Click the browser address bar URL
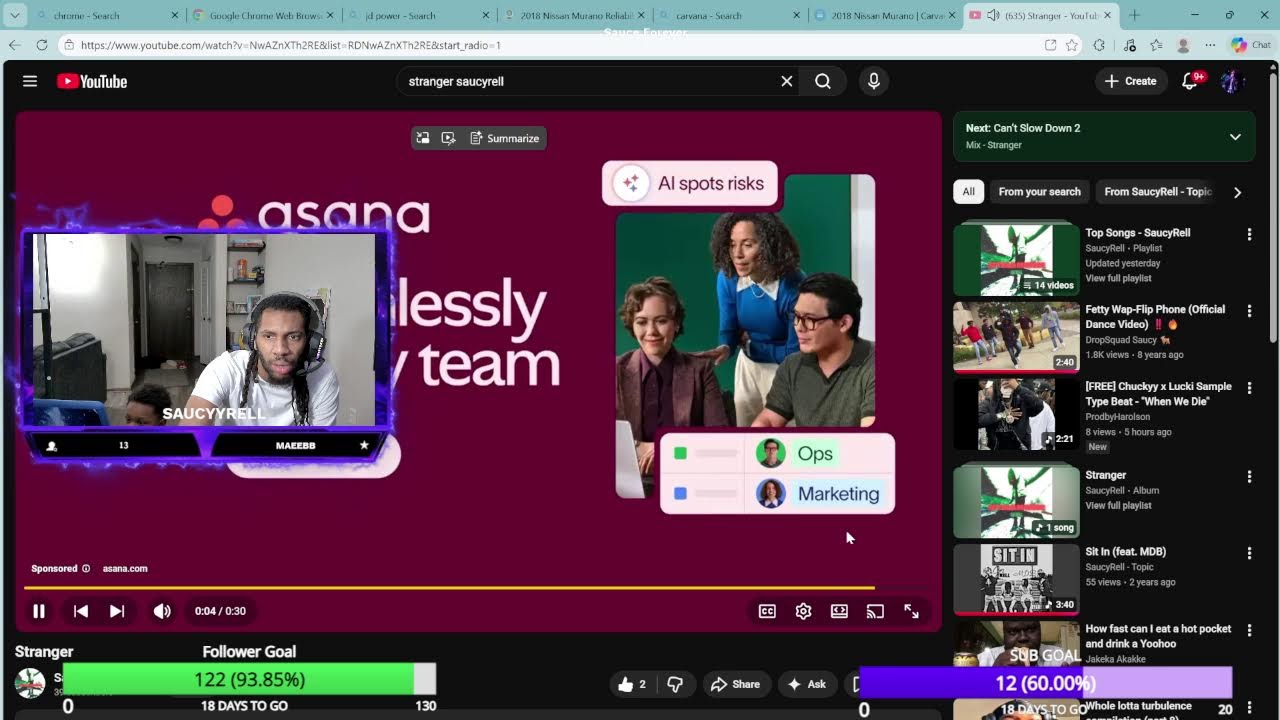Viewport: 1280px width, 720px height. coord(291,45)
